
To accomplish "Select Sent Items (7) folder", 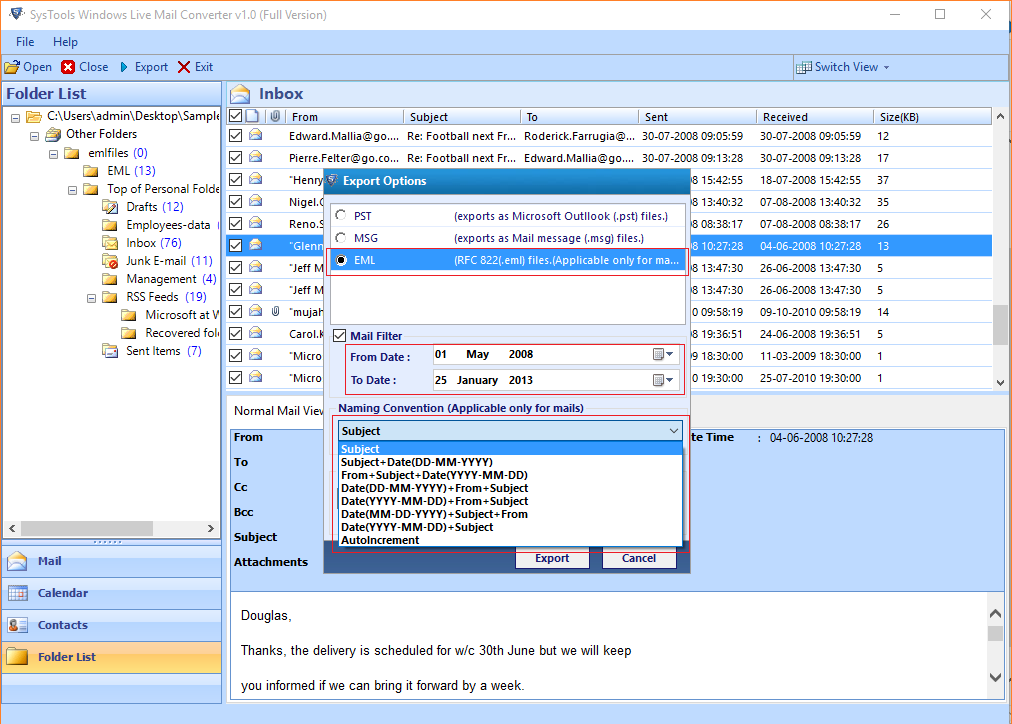I will [164, 351].
